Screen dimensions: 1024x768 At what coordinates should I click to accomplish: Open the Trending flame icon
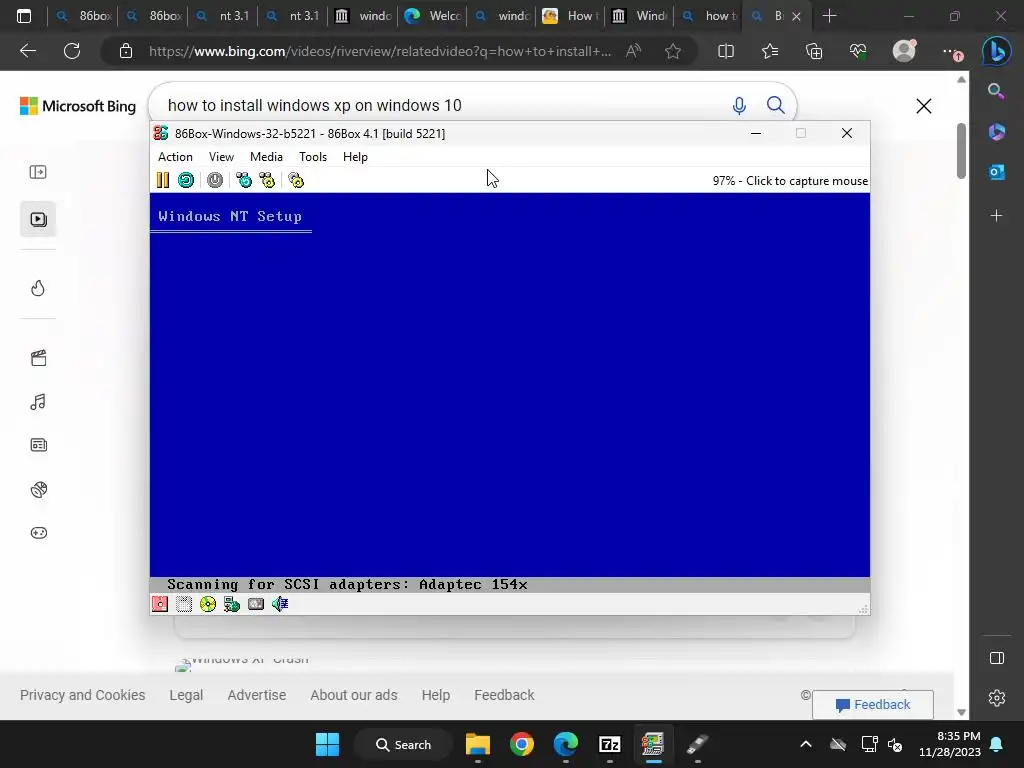(38, 288)
